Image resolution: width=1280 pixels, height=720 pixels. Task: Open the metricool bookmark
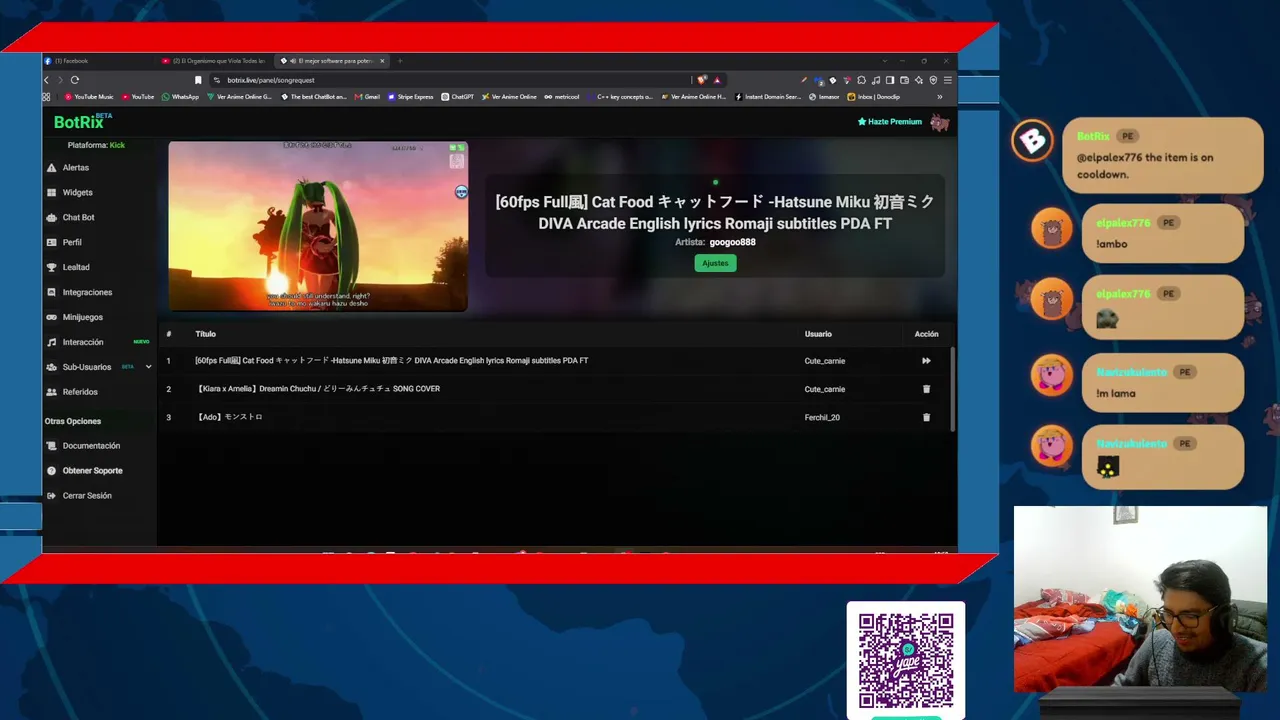(561, 97)
